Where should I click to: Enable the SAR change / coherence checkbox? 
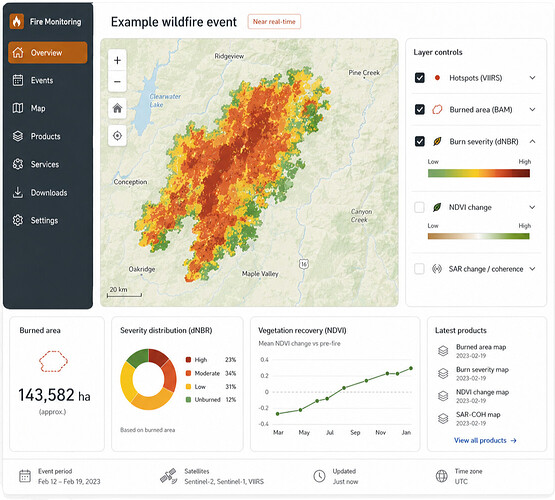coord(419,269)
